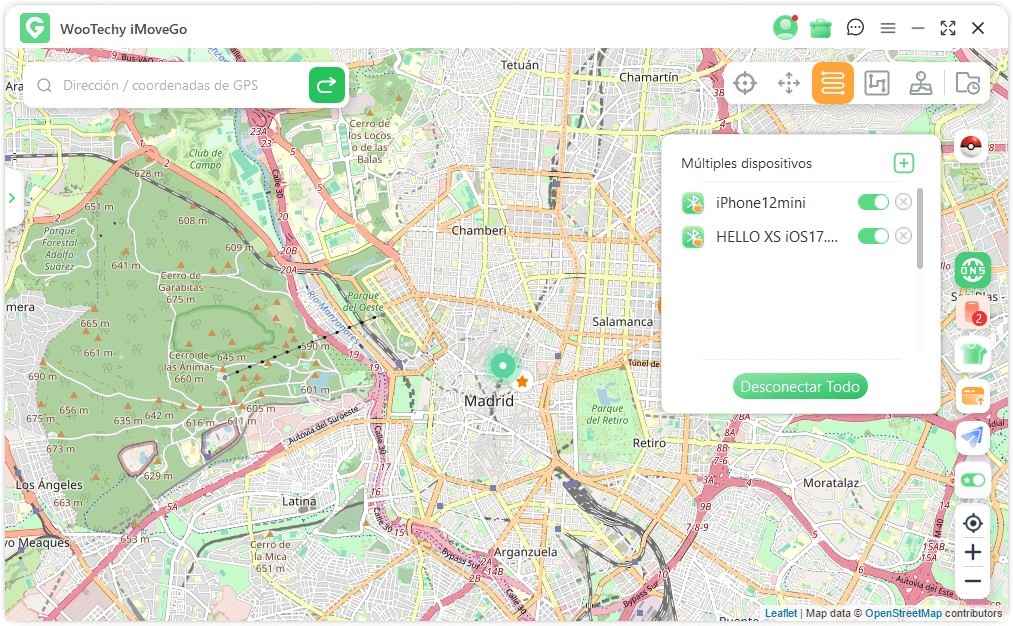Select the multi-spot route mode icon
Screen dimensions: 1013x626
tap(876, 84)
